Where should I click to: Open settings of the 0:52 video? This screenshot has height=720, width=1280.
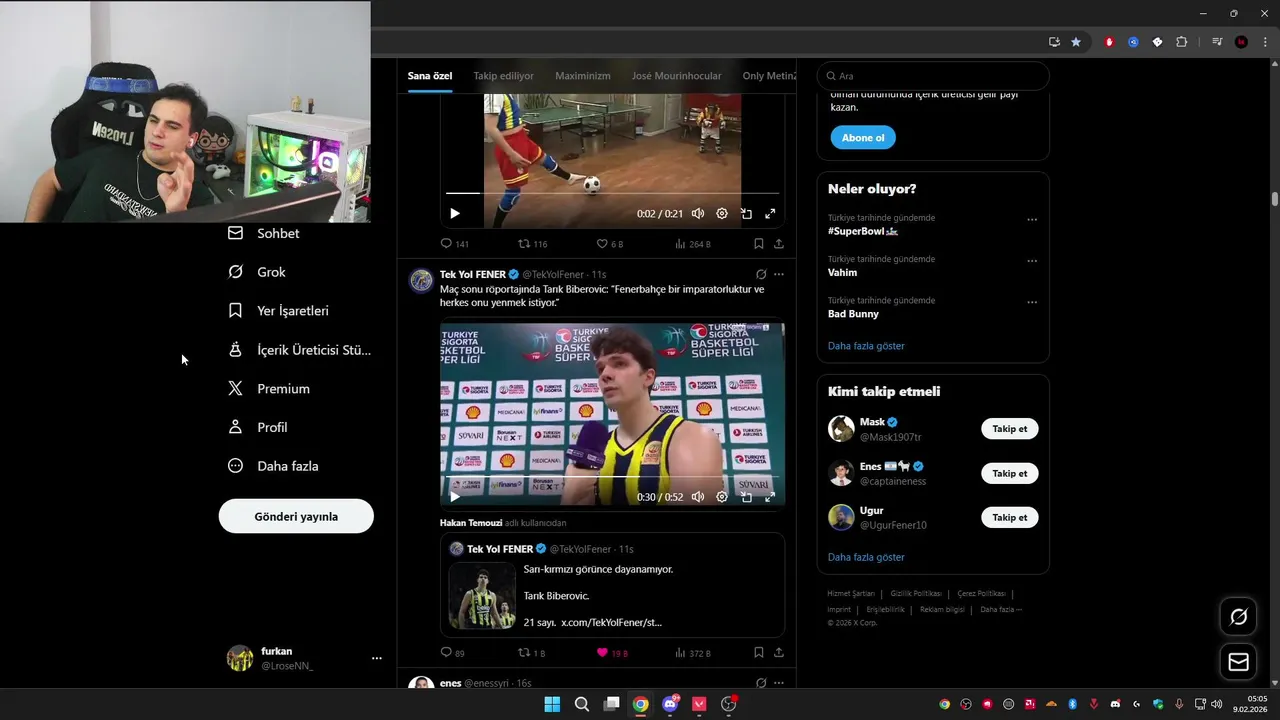point(722,497)
